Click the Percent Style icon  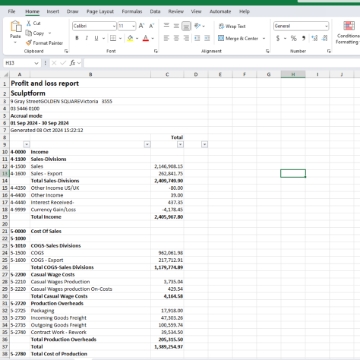(x=293, y=38)
